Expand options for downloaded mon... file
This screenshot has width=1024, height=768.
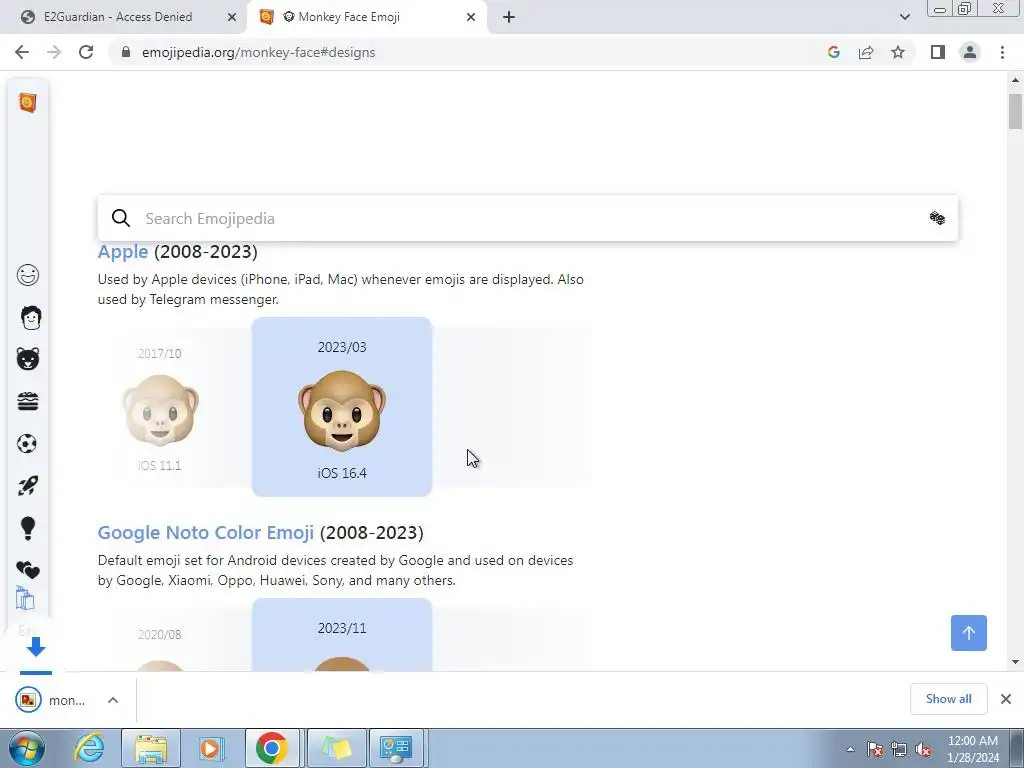click(x=113, y=700)
